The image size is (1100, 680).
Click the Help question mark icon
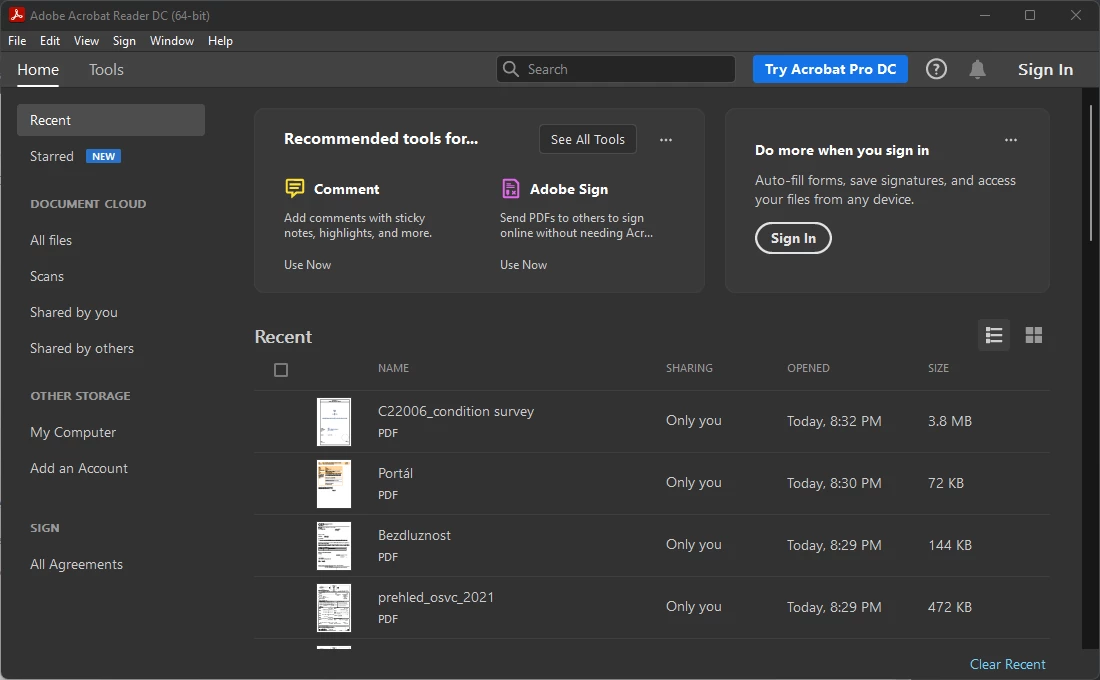936,69
